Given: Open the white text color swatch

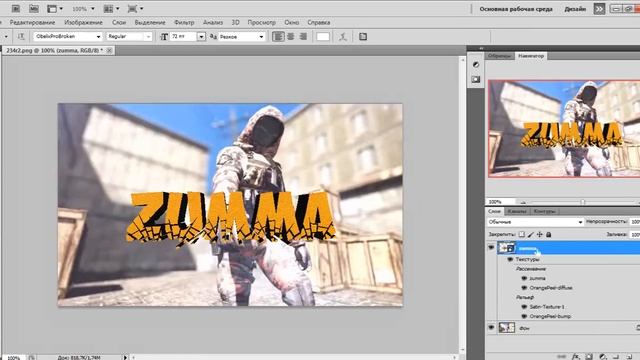Looking at the screenshot, I should click(x=323, y=37).
